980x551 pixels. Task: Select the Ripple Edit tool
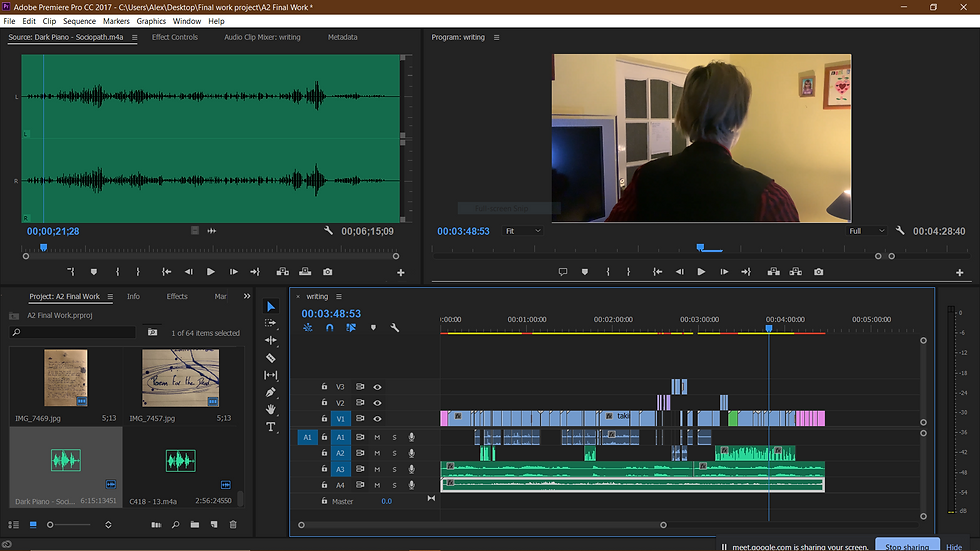coord(271,340)
